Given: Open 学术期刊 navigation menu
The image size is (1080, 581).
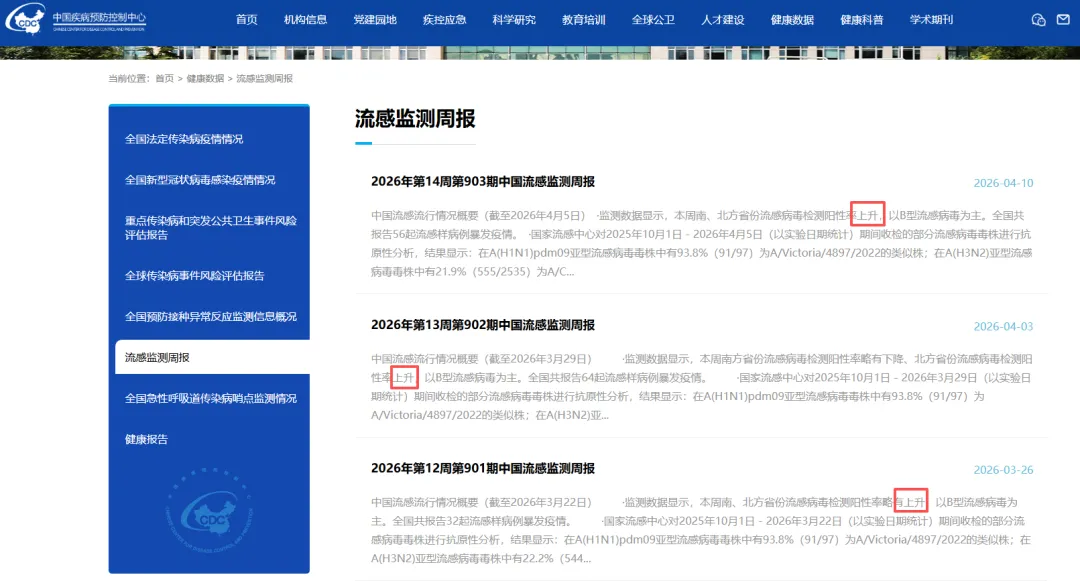Looking at the screenshot, I should (931, 20).
